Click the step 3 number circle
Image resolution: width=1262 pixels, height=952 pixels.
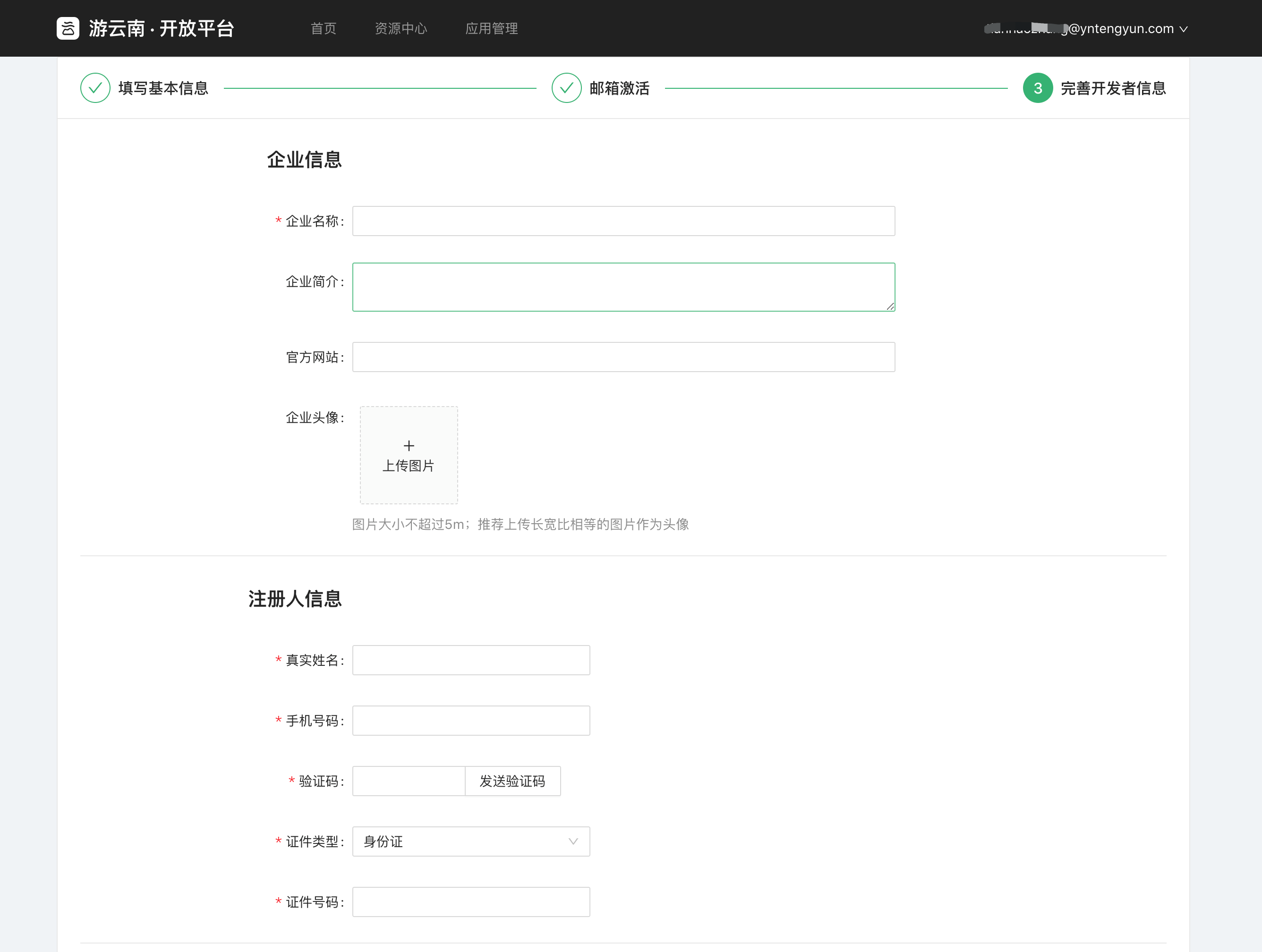click(1038, 88)
